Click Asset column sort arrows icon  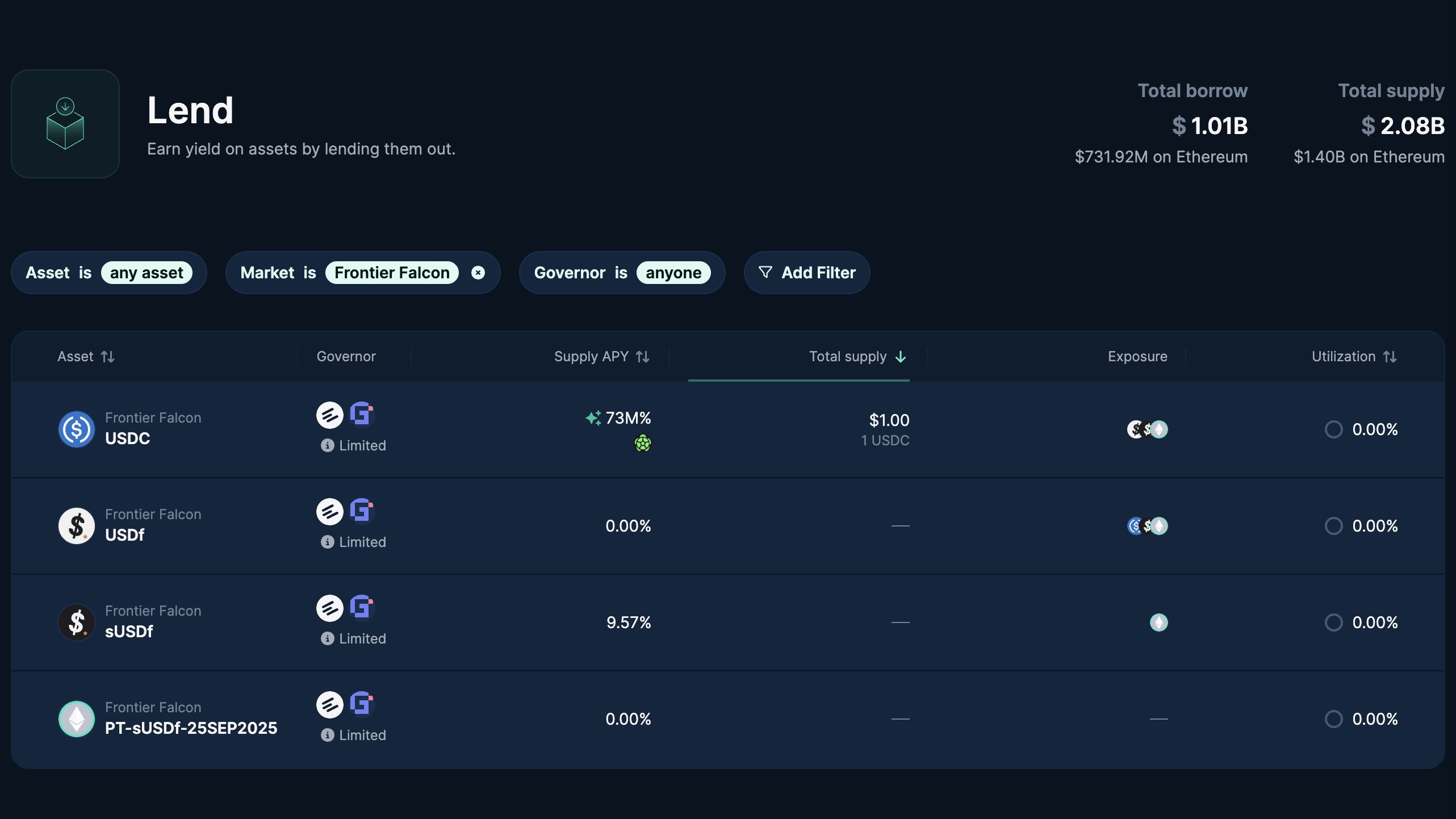point(108,357)
